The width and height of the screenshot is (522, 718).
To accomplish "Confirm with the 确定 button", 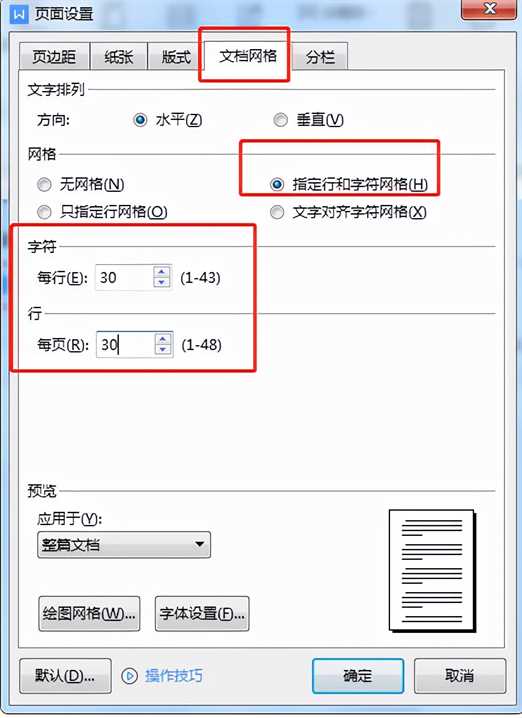I will [x=358, y=676].
